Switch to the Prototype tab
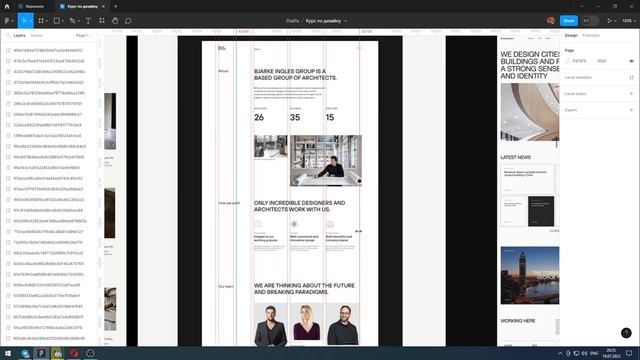640x360 pixels. (x=591, y=36)
